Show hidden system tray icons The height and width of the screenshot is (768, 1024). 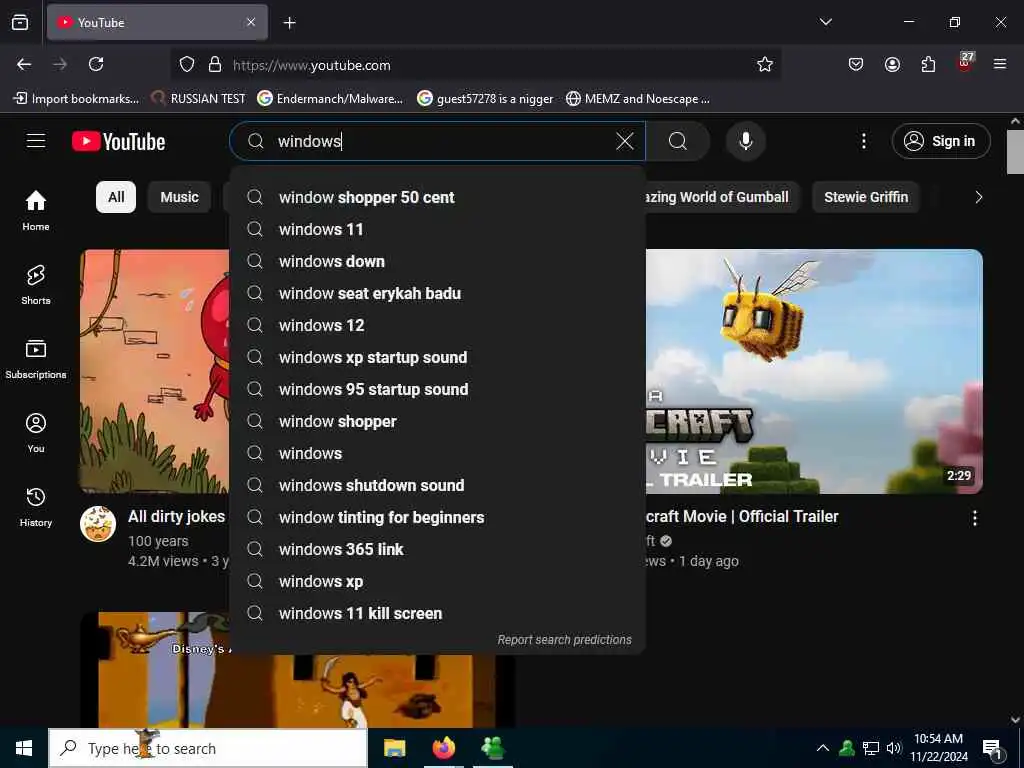(823, 748)
